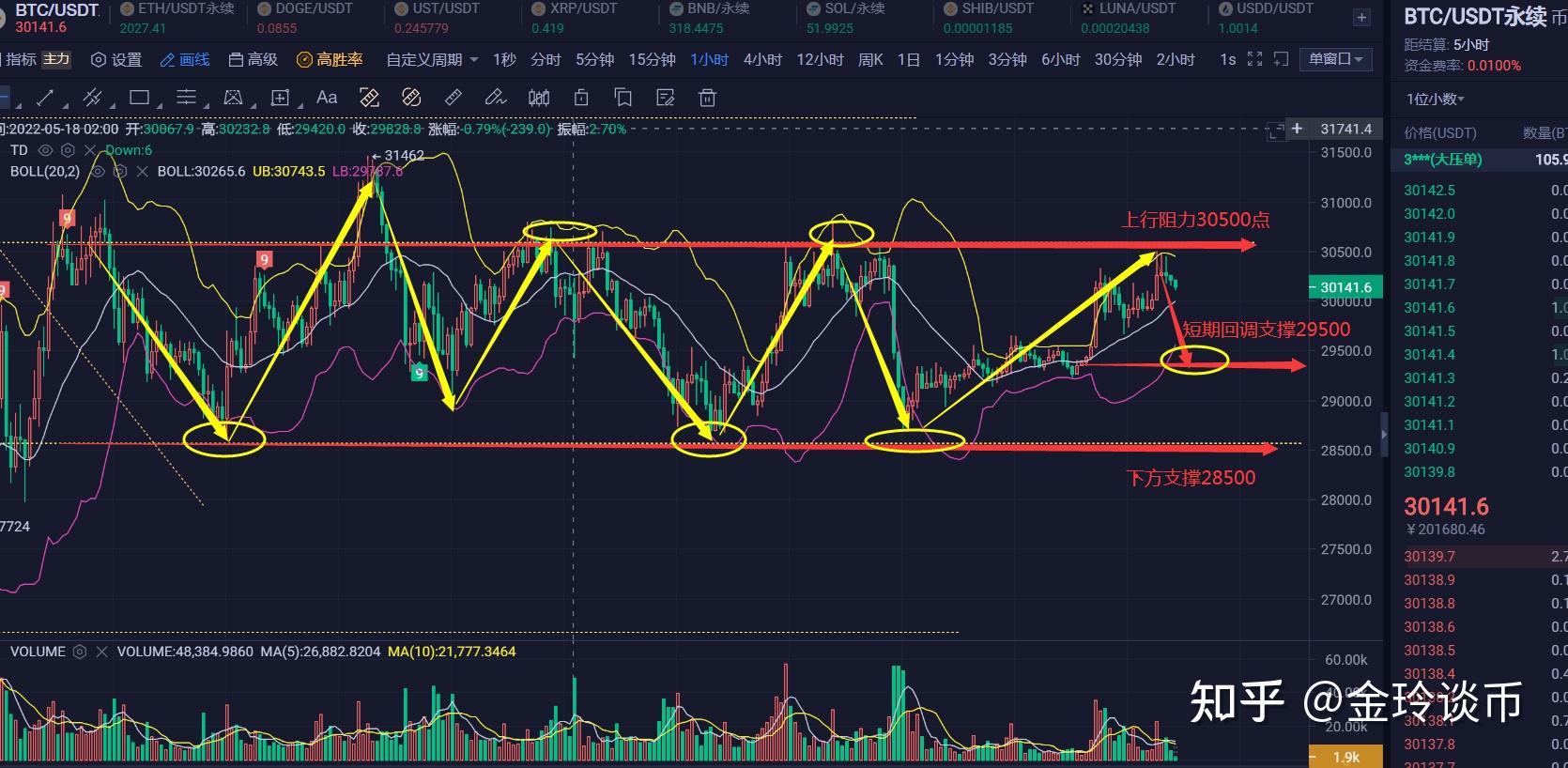Open the 高胜率 high win-rate button

[x=330, y=59]
